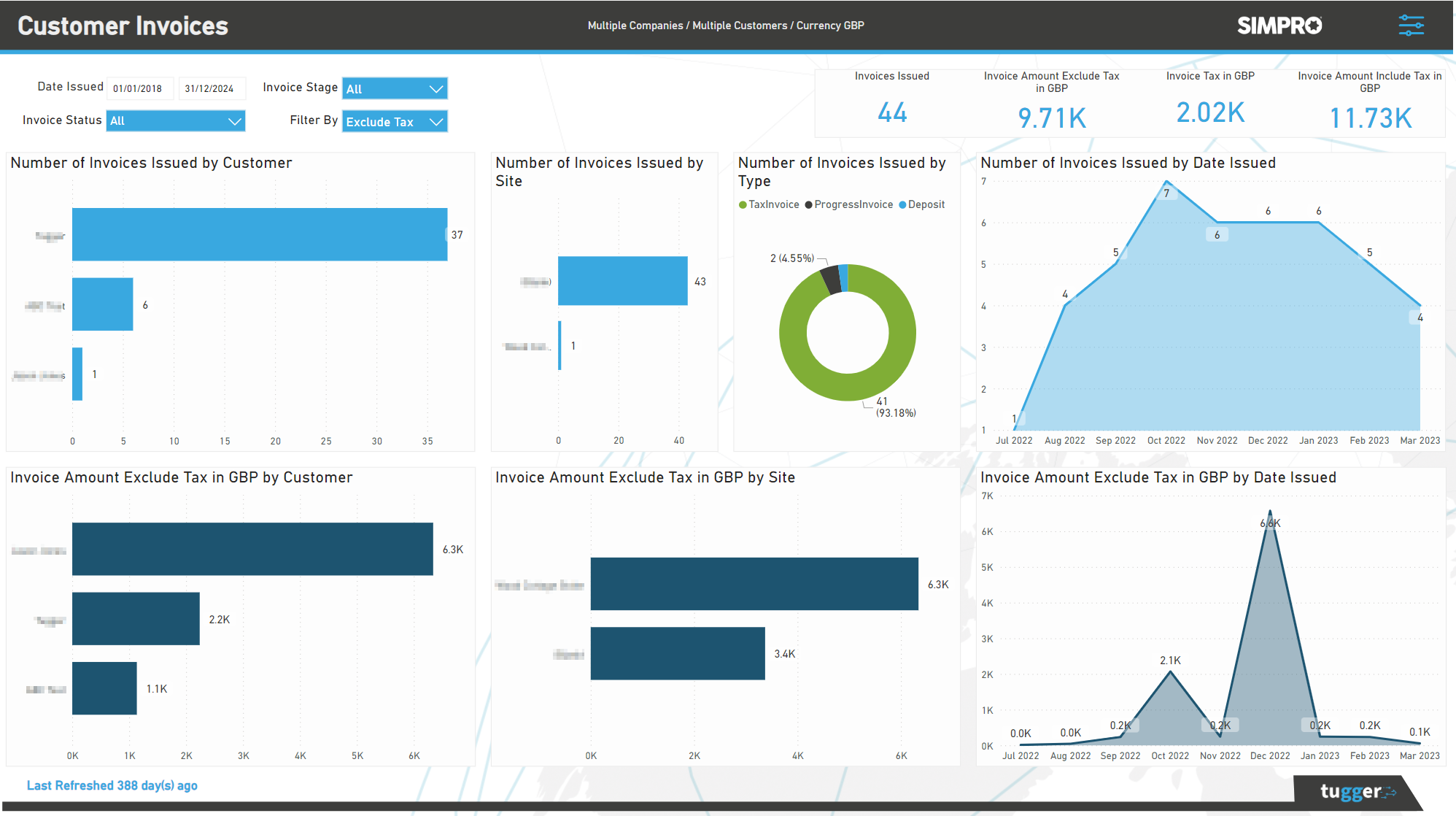Viewport: 1456px width, 816px height.
Task: Click the SIMPRO logo in the header
Action: pos(1279,25)
